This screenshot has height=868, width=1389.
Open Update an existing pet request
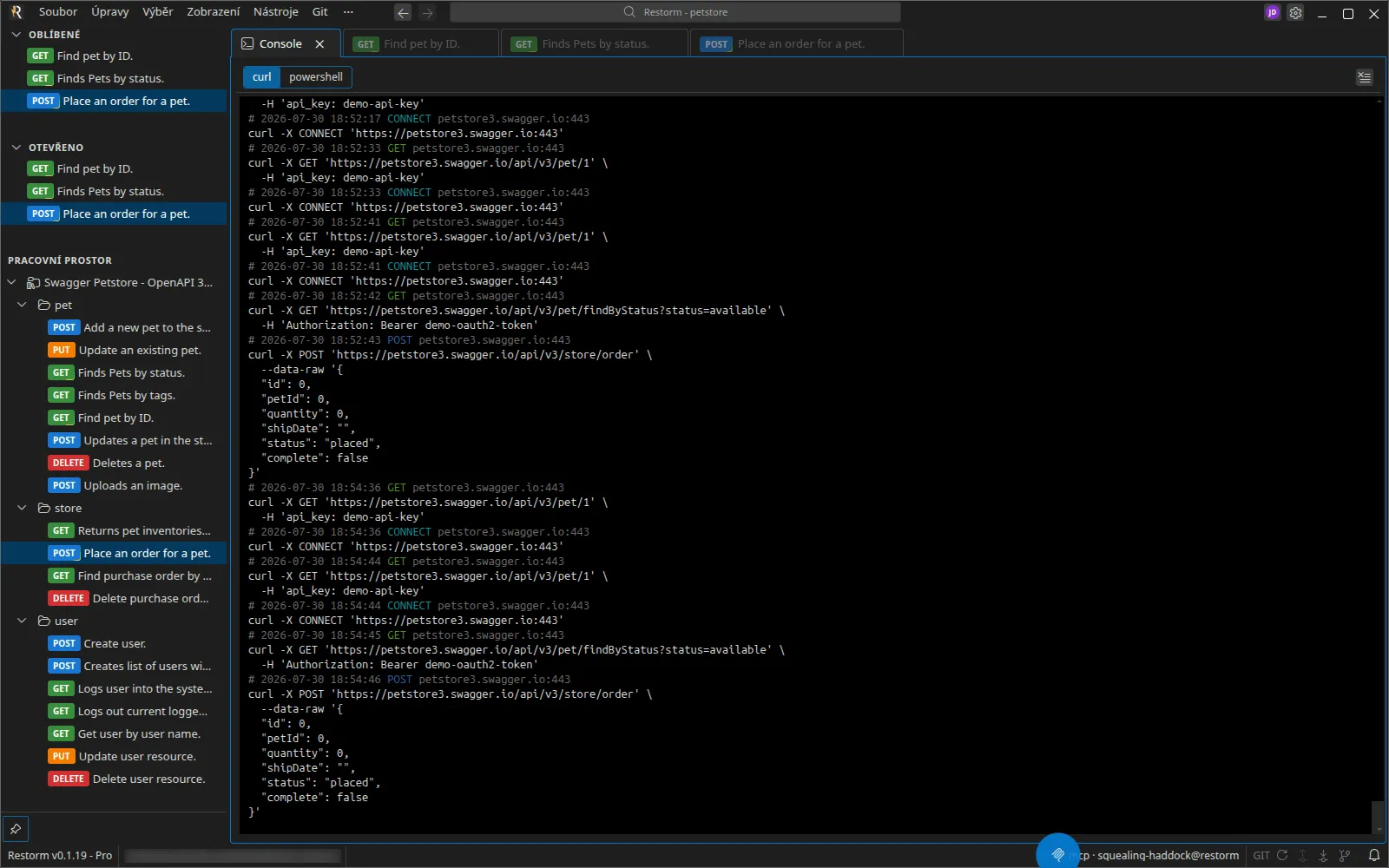(x=114, y=351)
